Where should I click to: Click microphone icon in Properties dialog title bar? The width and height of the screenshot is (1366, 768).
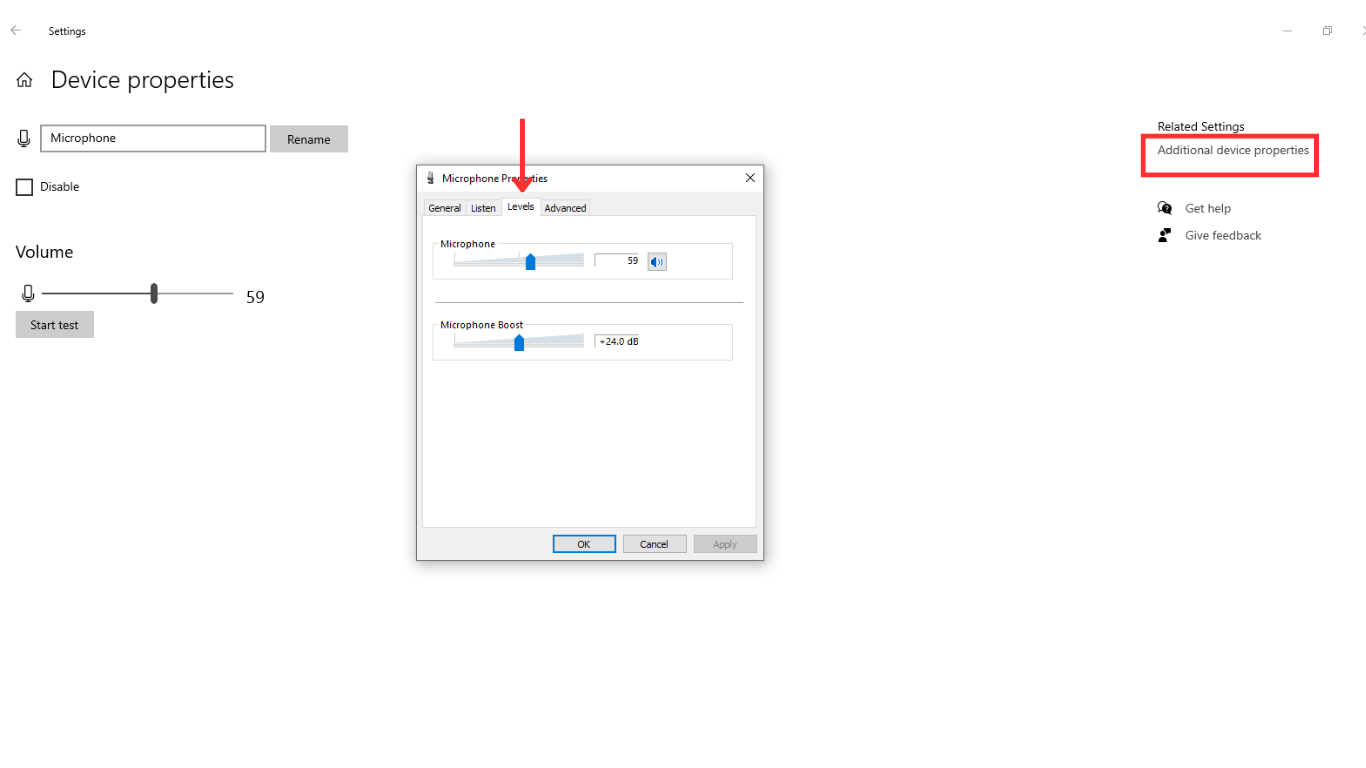[431, 178]
